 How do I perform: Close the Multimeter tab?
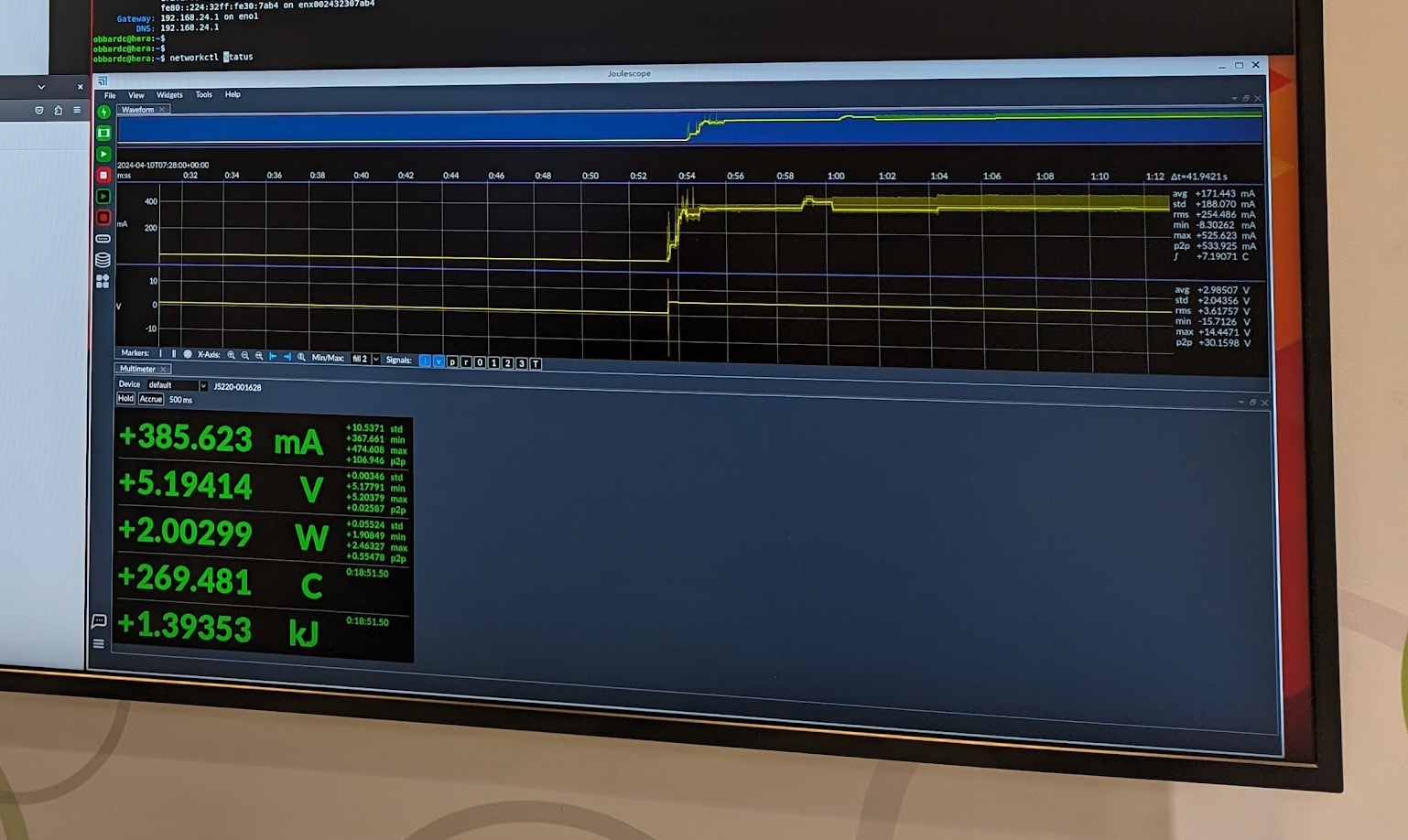click(164, 370)
